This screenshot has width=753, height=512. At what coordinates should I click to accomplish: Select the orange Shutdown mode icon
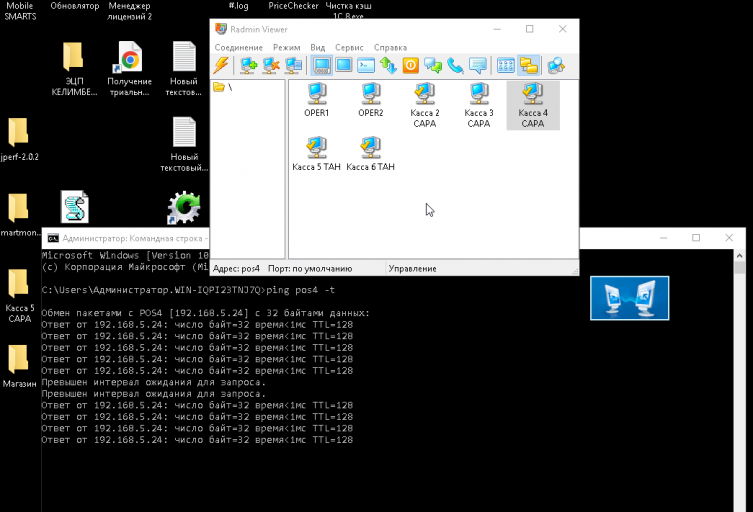[411, 65]
